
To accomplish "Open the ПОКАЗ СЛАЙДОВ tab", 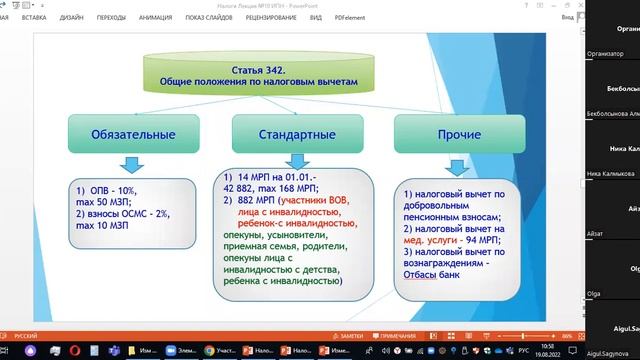I will (209, 18).
